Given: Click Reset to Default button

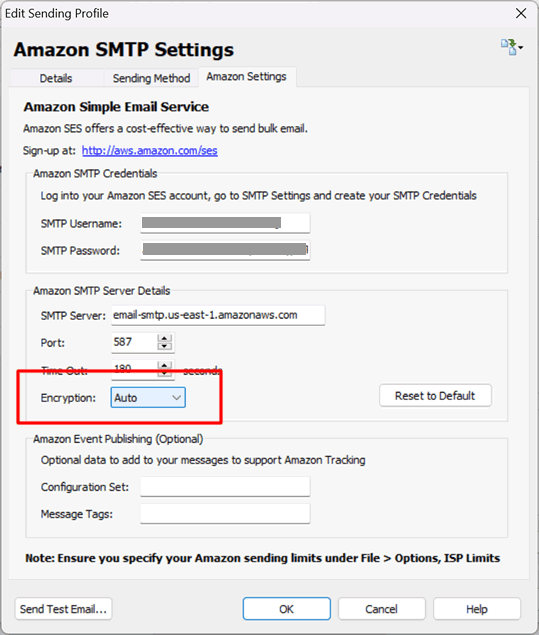Looking at the screenshot, I should click(x=435, y=396).
